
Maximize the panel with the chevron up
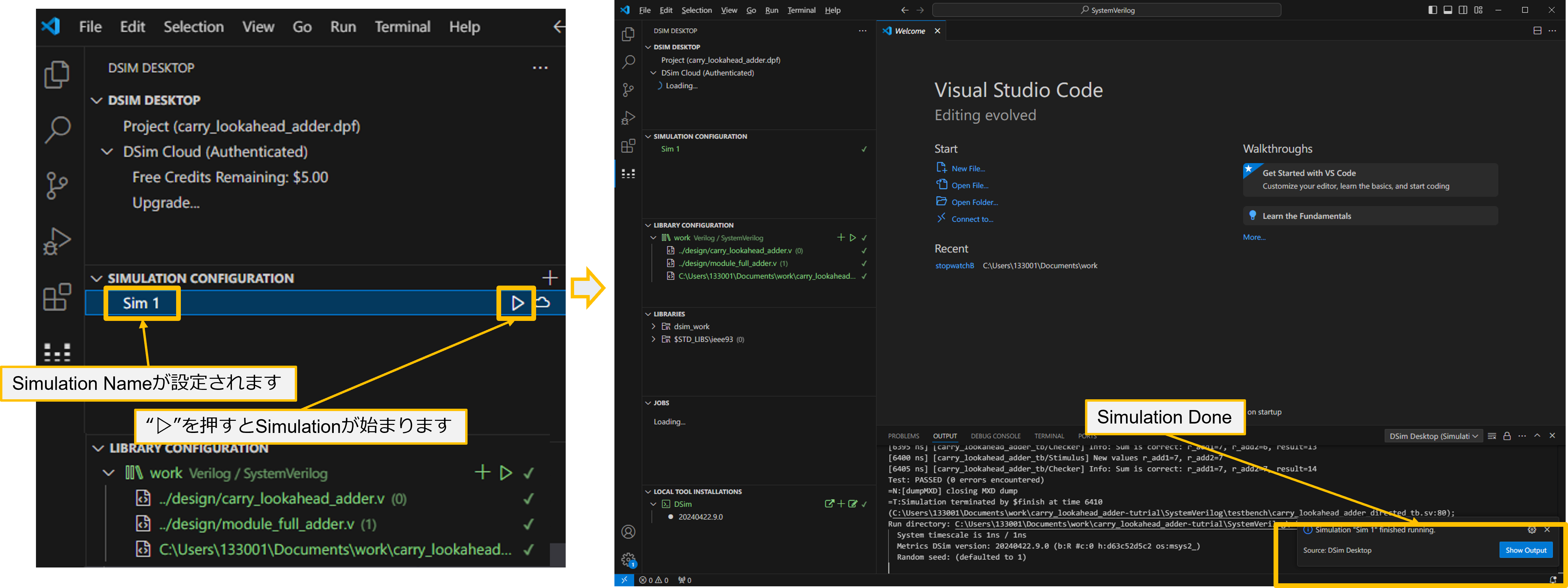pyautogui.click(x=1537, y=435)
